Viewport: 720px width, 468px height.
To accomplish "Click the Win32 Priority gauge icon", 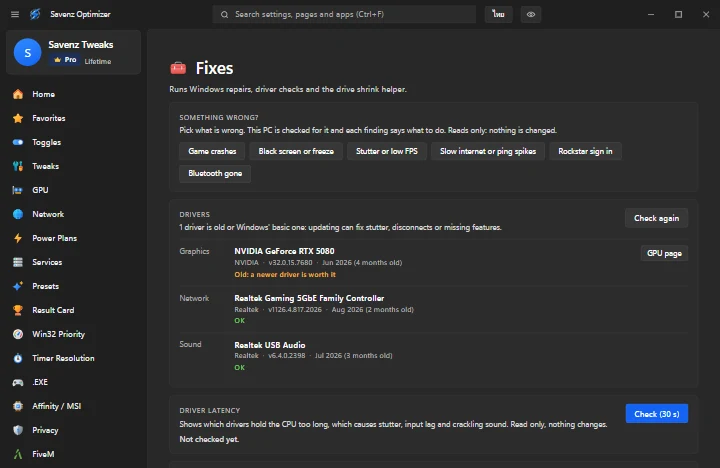I will pos(18,334).
